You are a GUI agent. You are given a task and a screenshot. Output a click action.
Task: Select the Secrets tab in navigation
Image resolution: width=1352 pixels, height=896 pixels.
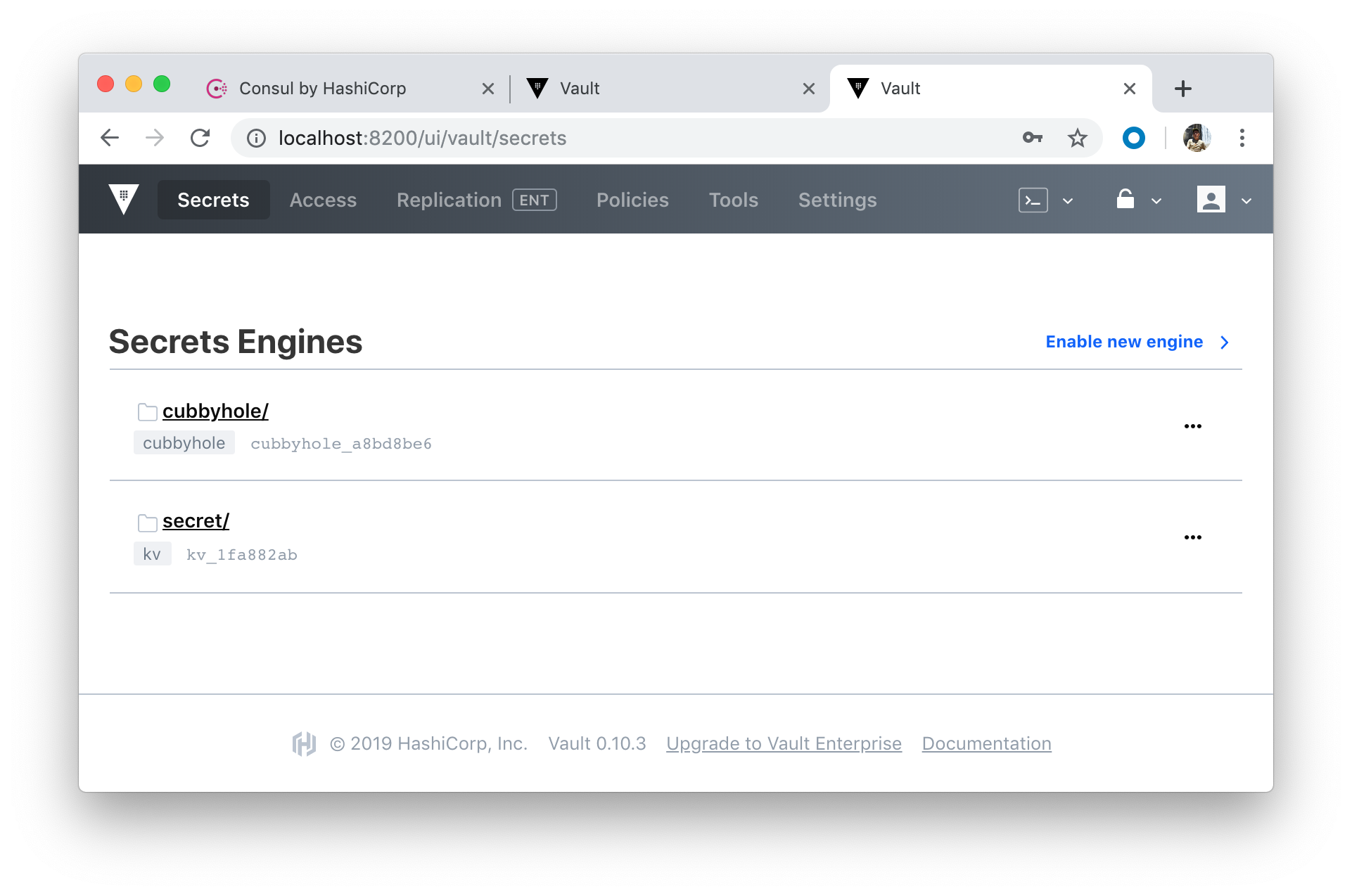click(213, 199)
